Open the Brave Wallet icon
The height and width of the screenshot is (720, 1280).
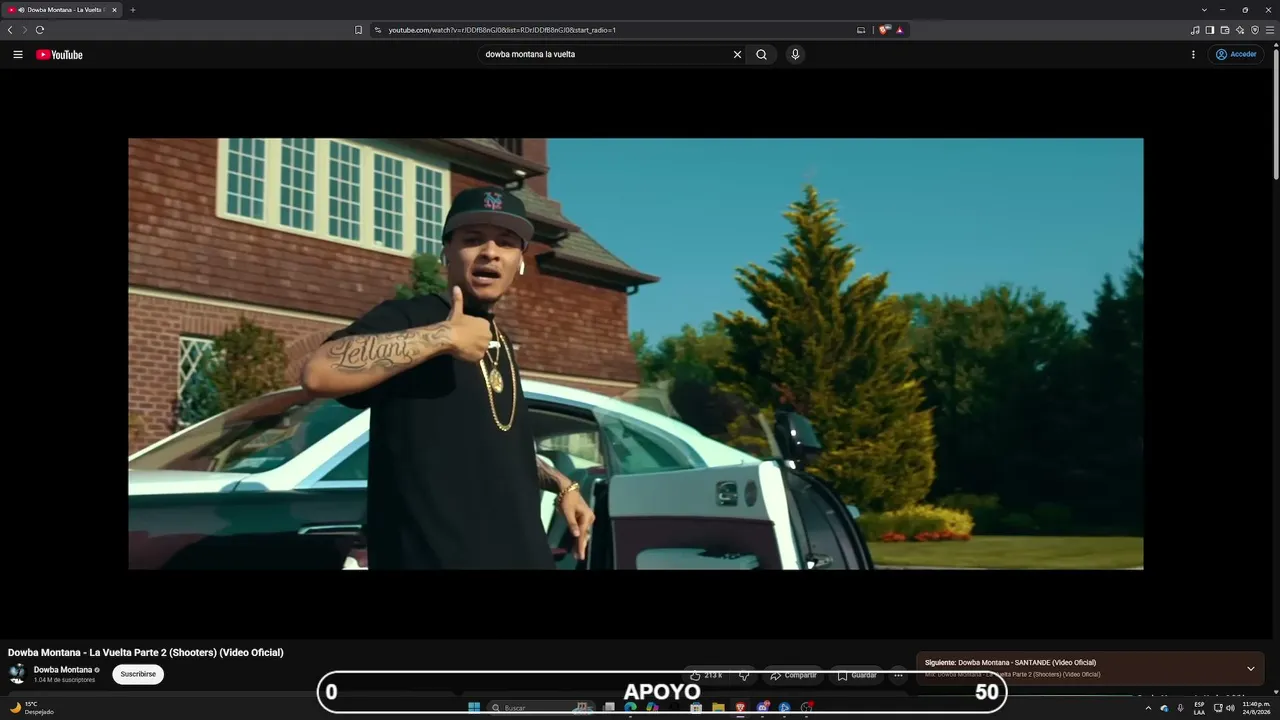pyautogui.click(x=1225, y=30)
